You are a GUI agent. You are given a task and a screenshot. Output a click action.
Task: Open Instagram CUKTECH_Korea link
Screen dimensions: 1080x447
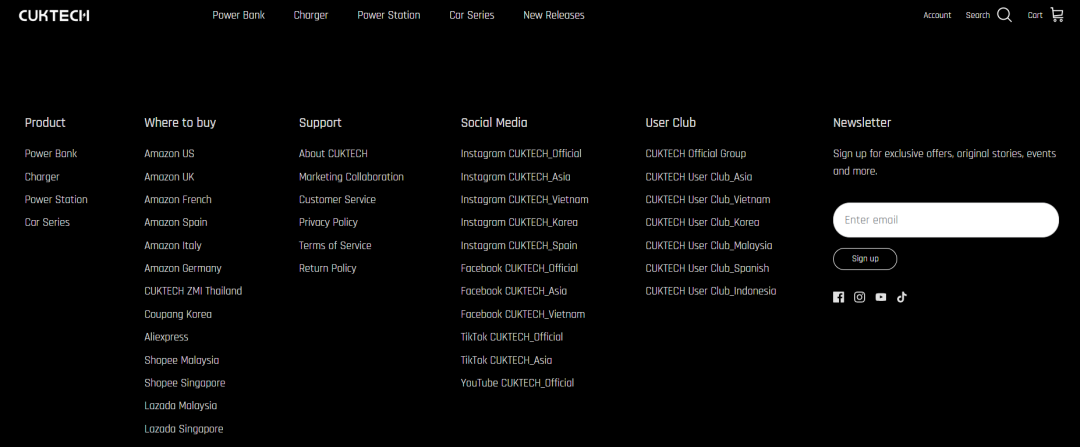point(519,222)
